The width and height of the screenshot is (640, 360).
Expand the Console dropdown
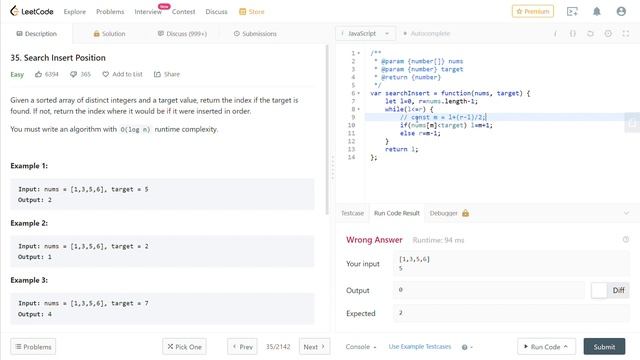(361, 347)
